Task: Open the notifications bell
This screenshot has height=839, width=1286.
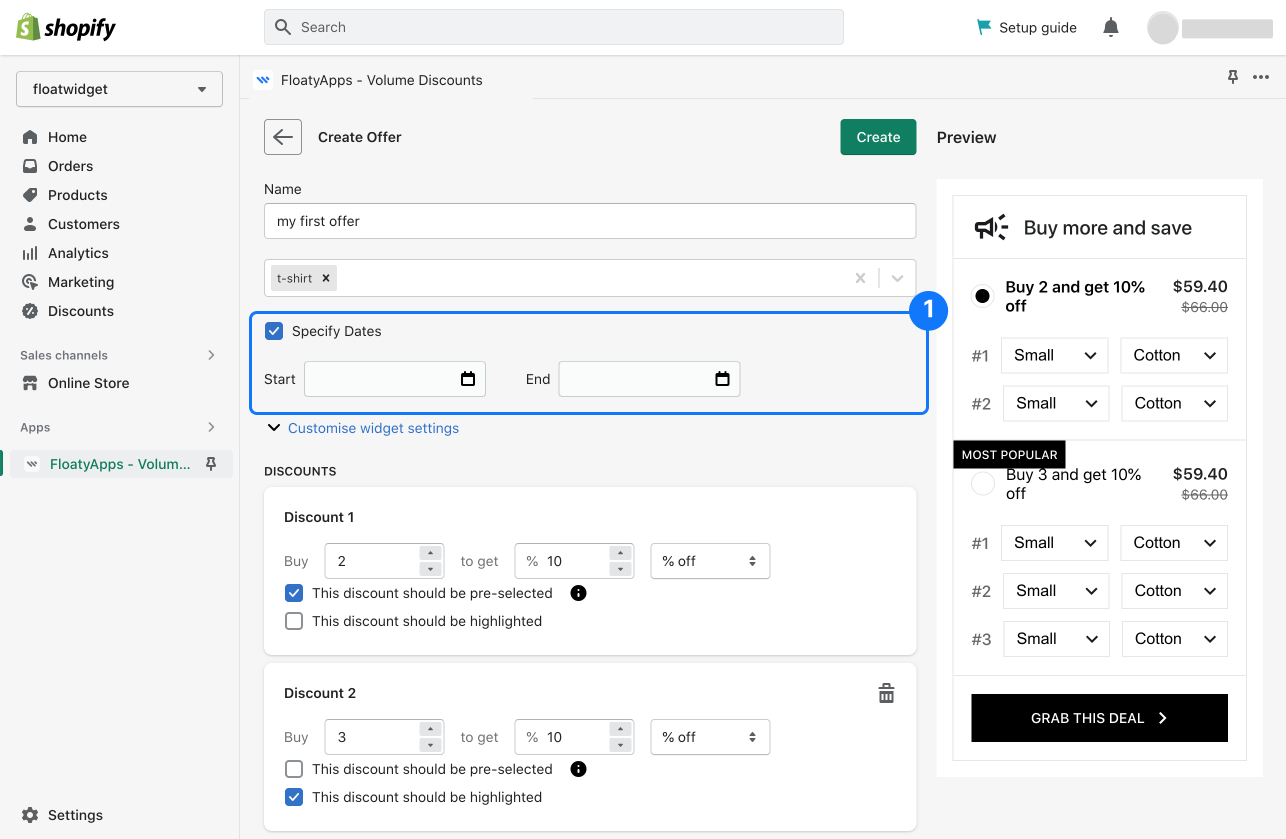Action: pyautogui.click(x=1111, y=28)
